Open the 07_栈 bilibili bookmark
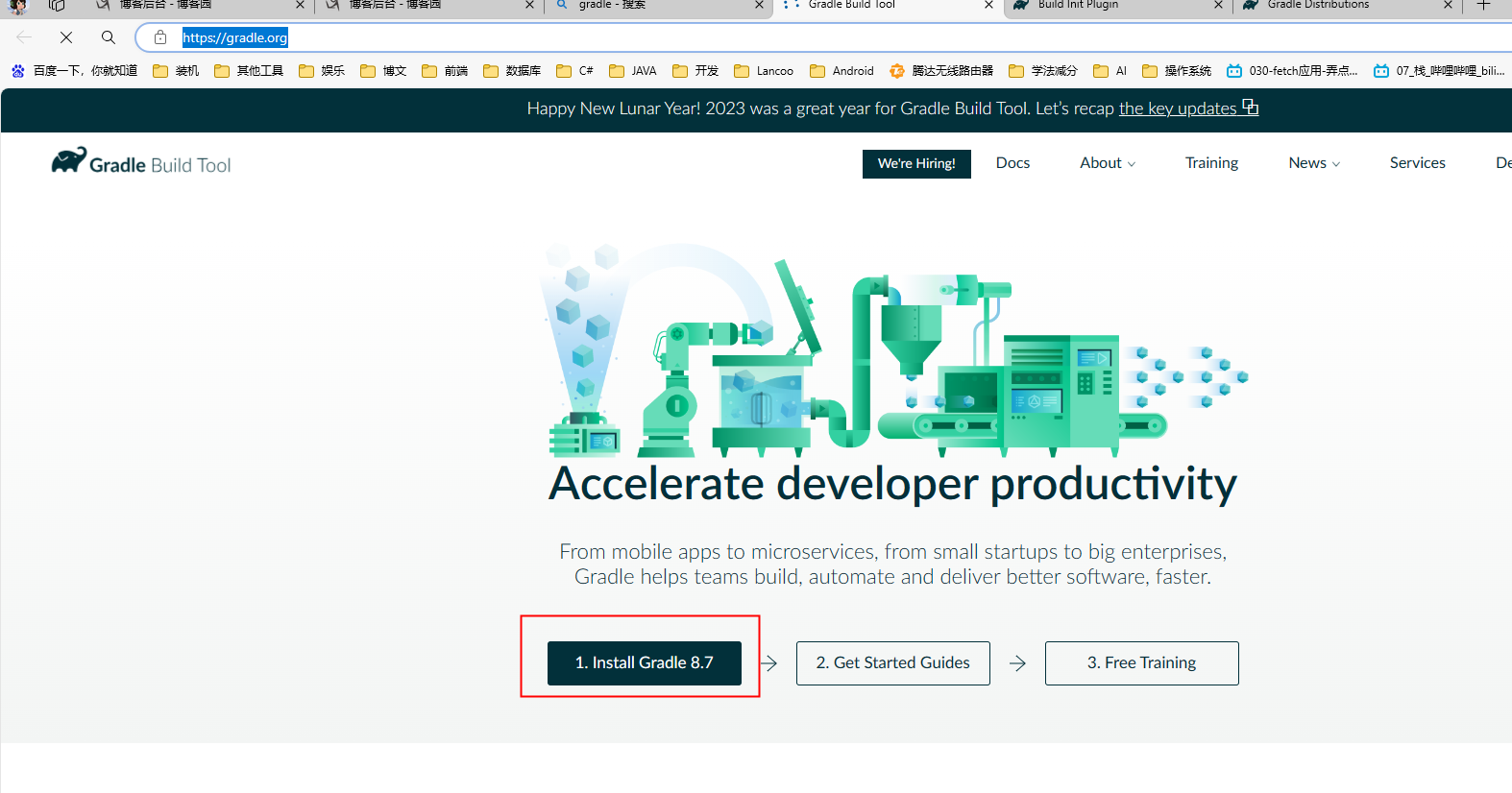Screen dimensions: 1512x793 [1439, 71]
